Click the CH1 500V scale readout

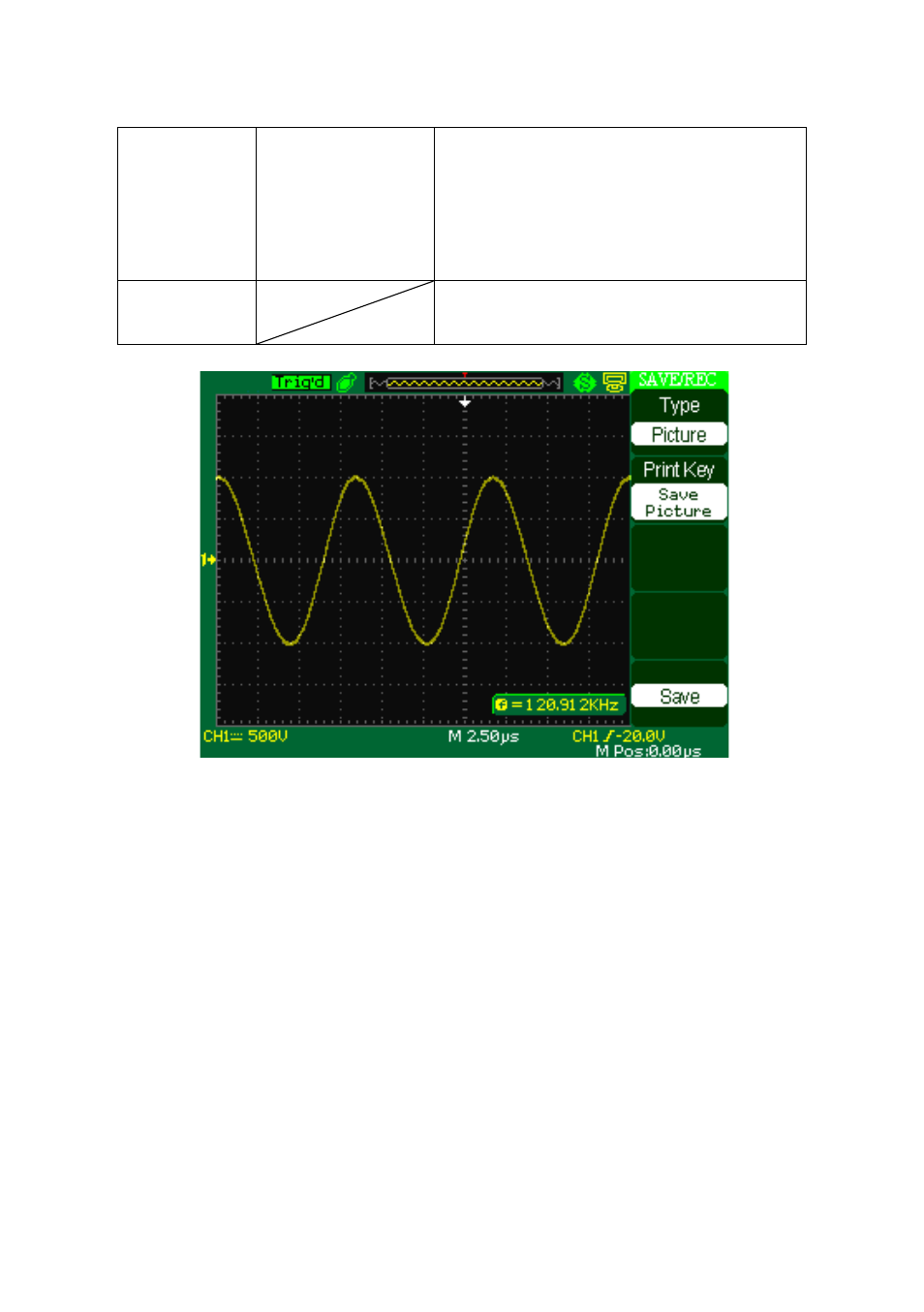tap(246, 736)
